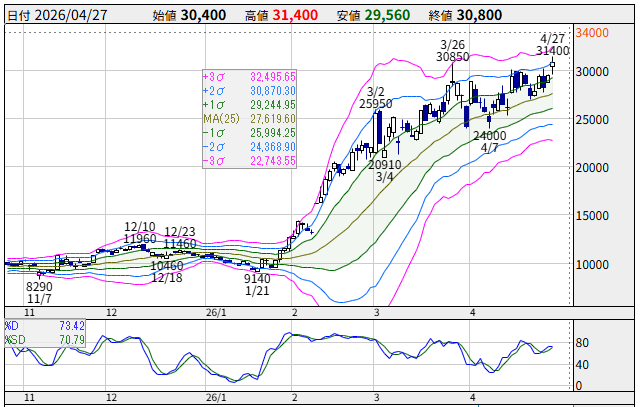The width and height of the screenshot is (640, 407).
Task: Click the +3σ 32,495.65 legend row
Action: (x=249, y=76)
